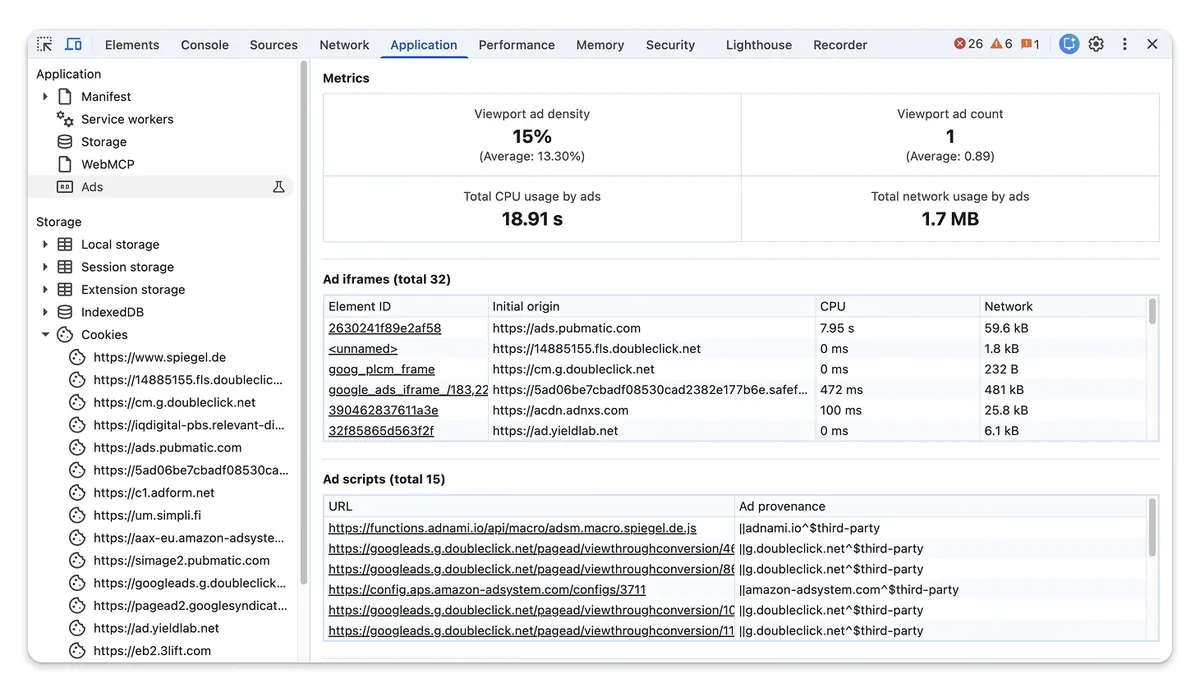Switch to the Lighthouse tab
The height and width of the screenshot is (692, 1200).
click(x=759, y=45)
